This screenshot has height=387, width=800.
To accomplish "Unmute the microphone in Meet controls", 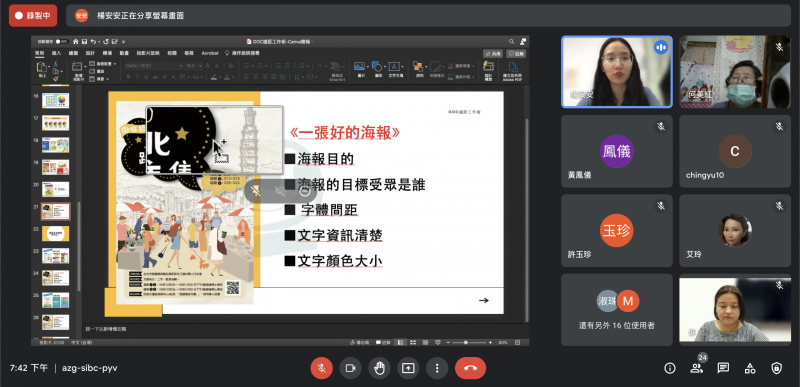I will 321,368.
